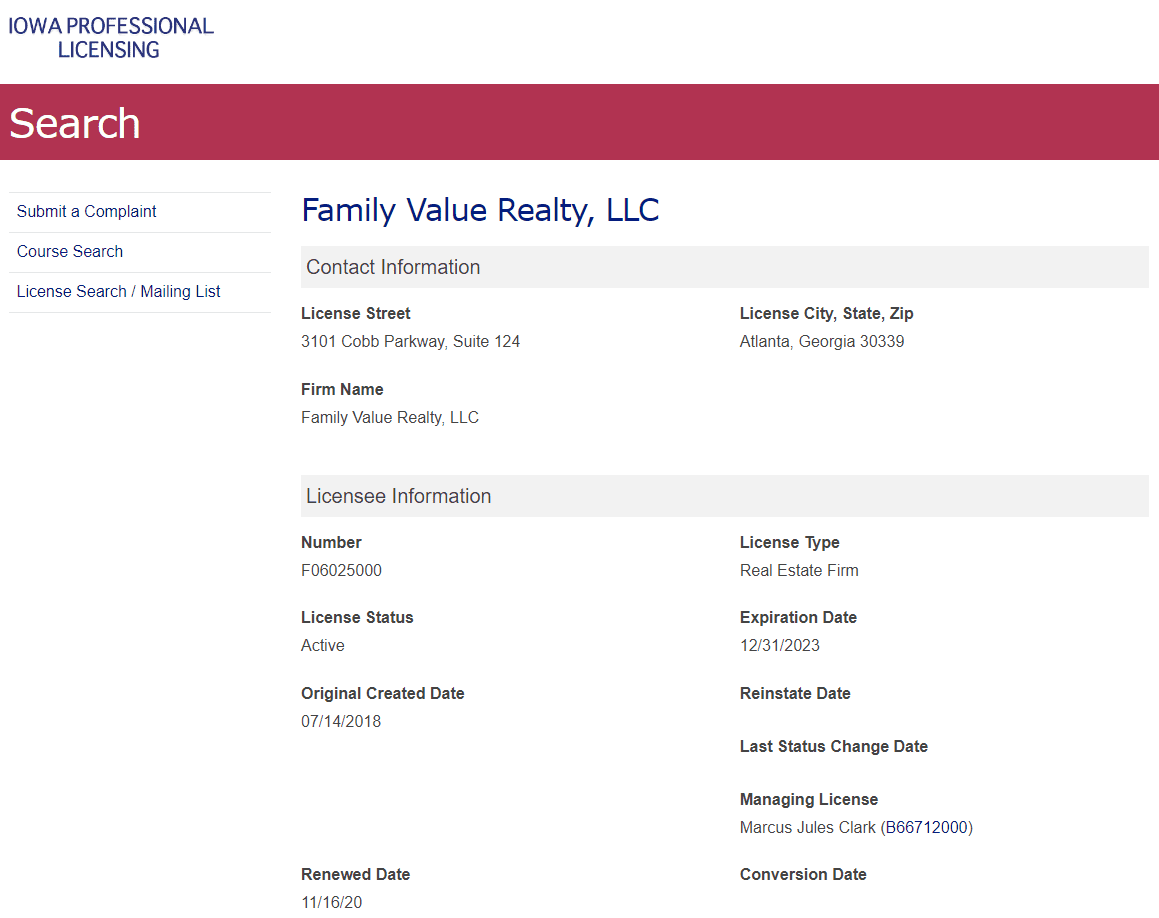Click the Original Created Date 07/14/2018
Image resolution: width=1159 pixels, height=918 pixels.
341,721
